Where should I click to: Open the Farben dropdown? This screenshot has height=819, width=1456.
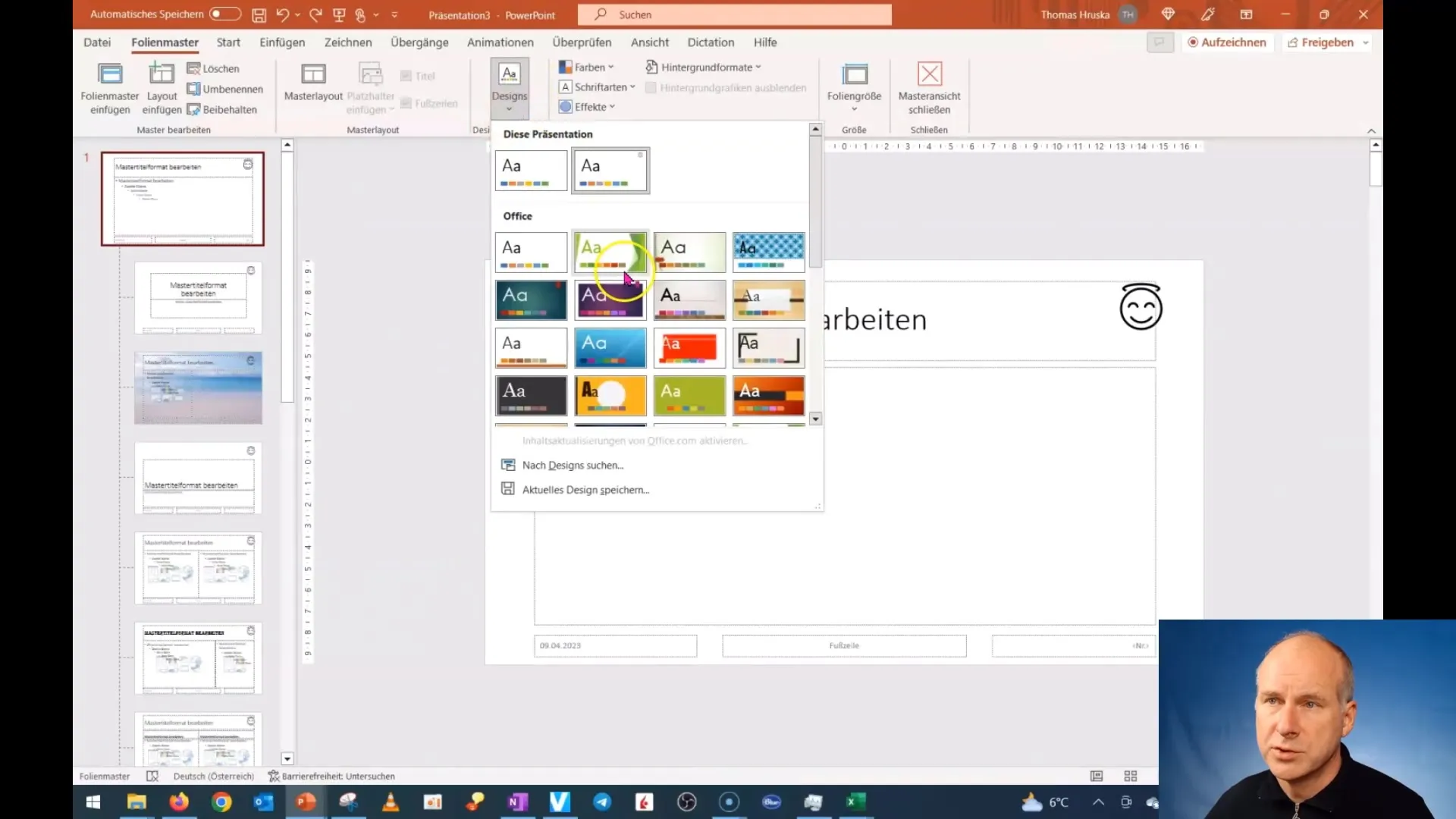[586, 67]
